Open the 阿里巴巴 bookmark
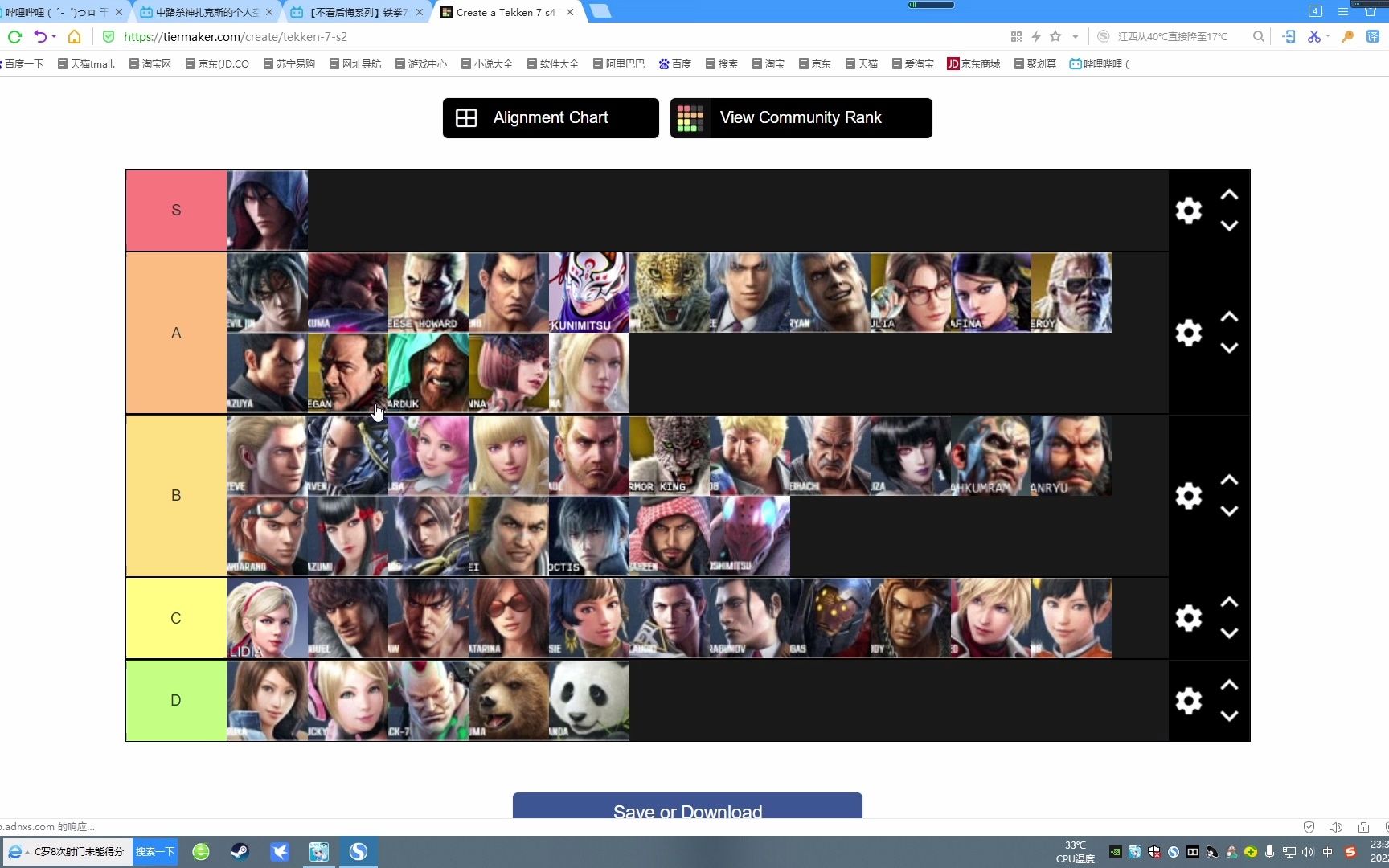 [619, 63]
